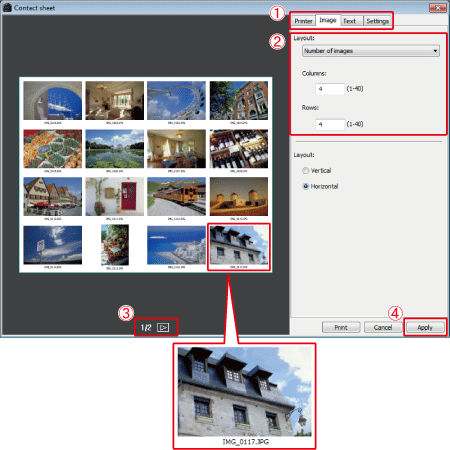This screenshot has height=450, width=450.
Task: Click the Print button
Action: pos(341,327)
